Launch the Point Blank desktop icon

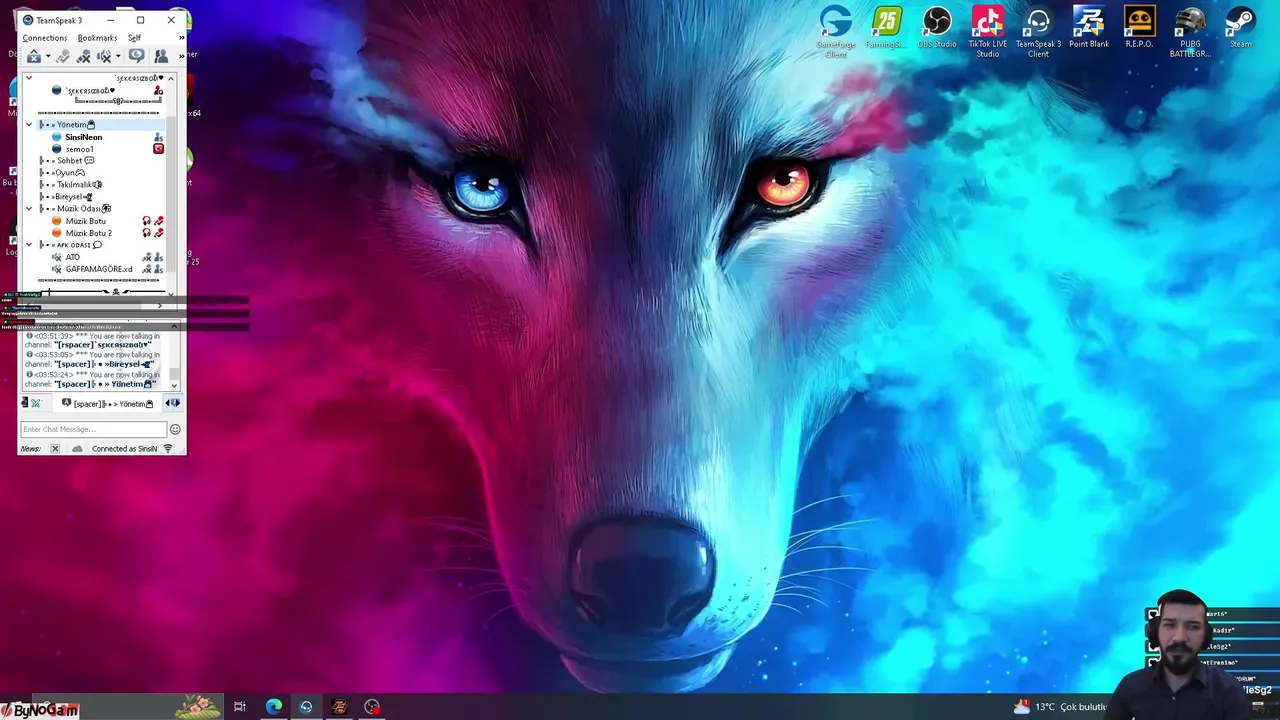click(1089, 28)
